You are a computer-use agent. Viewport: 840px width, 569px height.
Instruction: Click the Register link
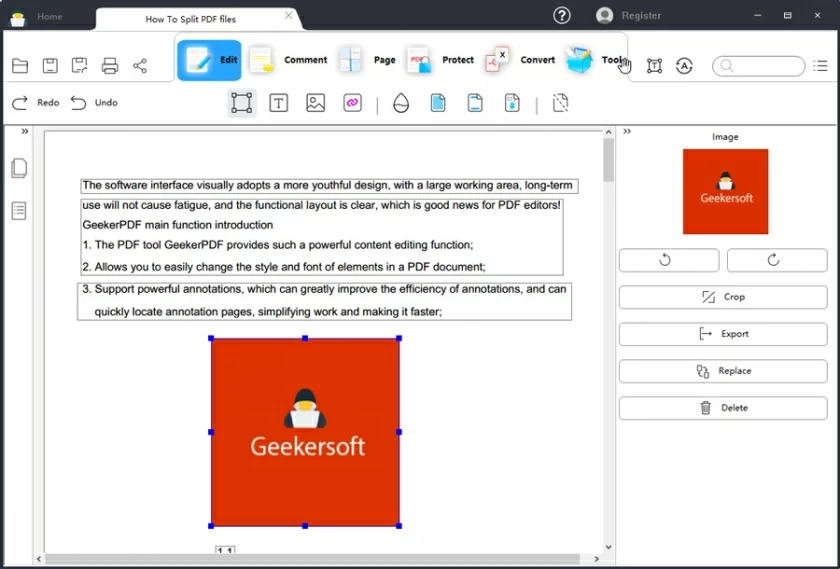coord(641,16)
